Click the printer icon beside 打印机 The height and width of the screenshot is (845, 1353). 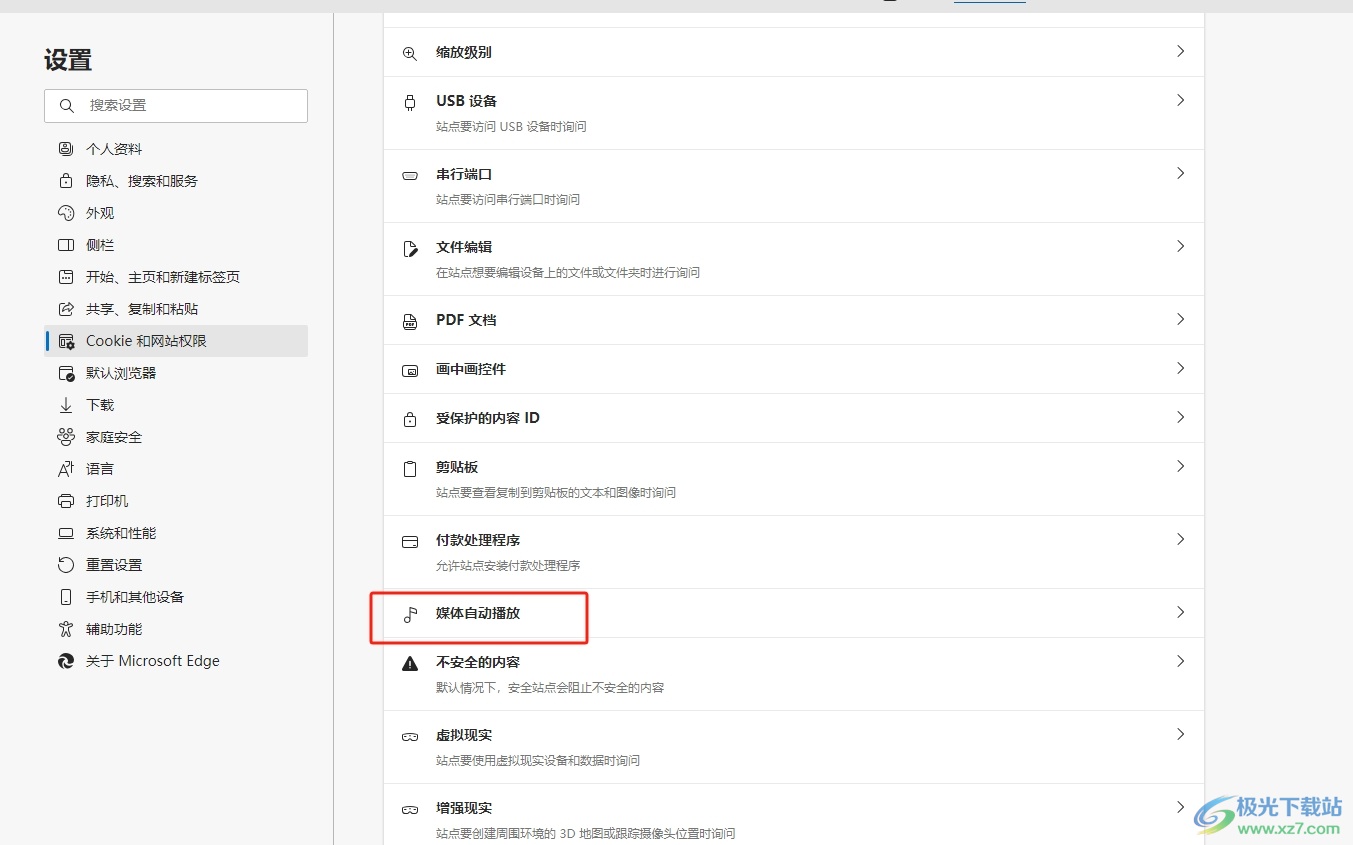point(66,501)
